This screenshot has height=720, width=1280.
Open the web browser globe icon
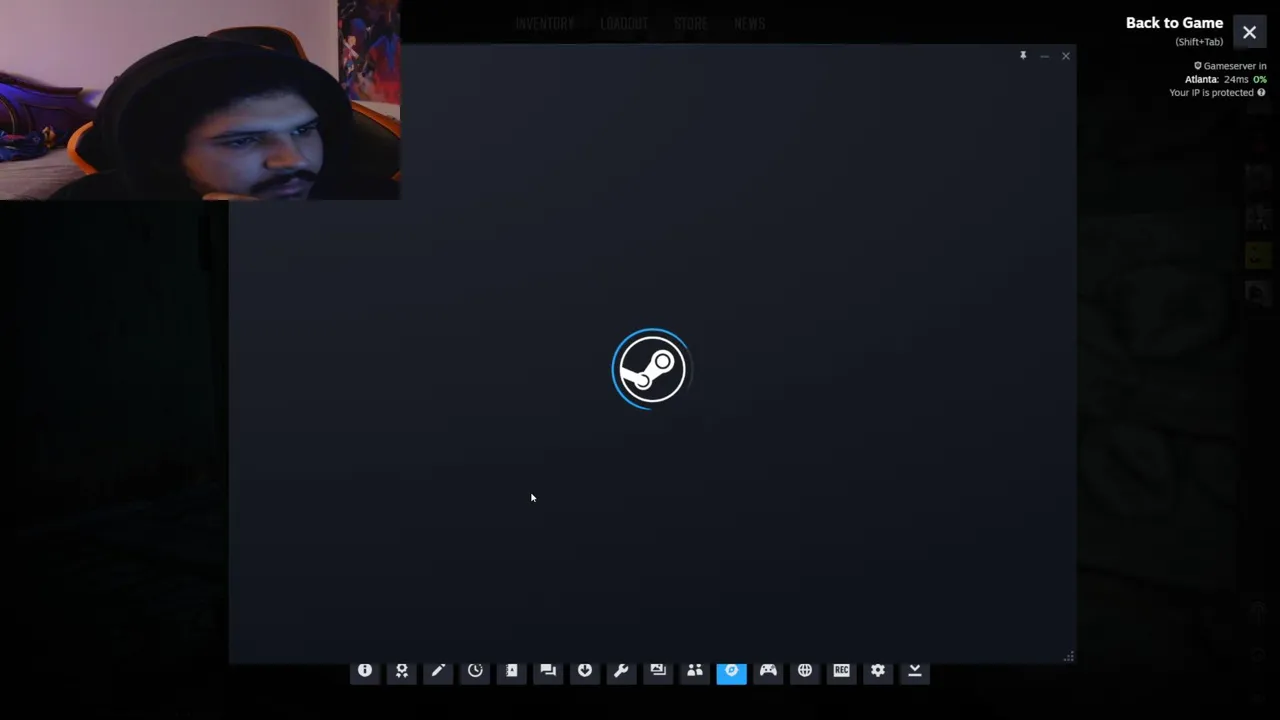(x=805, y=671)
